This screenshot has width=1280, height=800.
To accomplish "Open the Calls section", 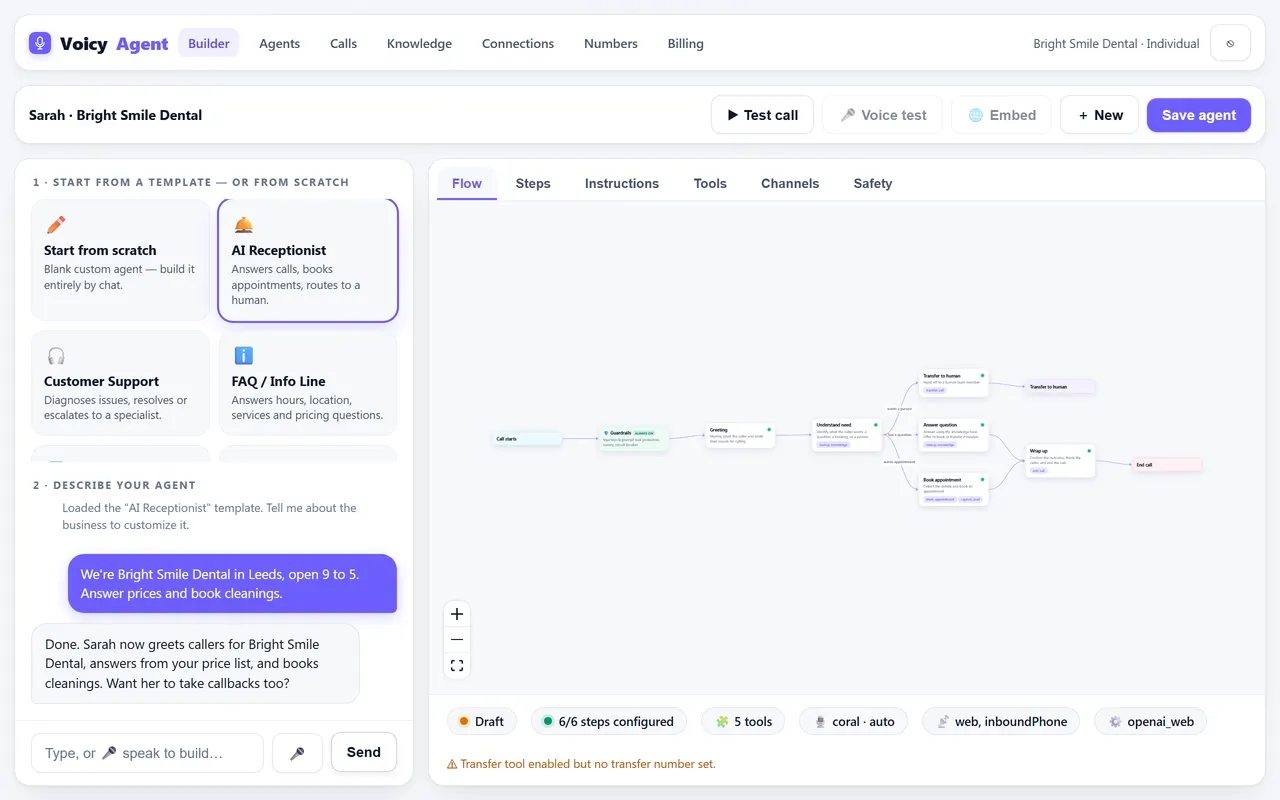I will click(x=343, y=43).
